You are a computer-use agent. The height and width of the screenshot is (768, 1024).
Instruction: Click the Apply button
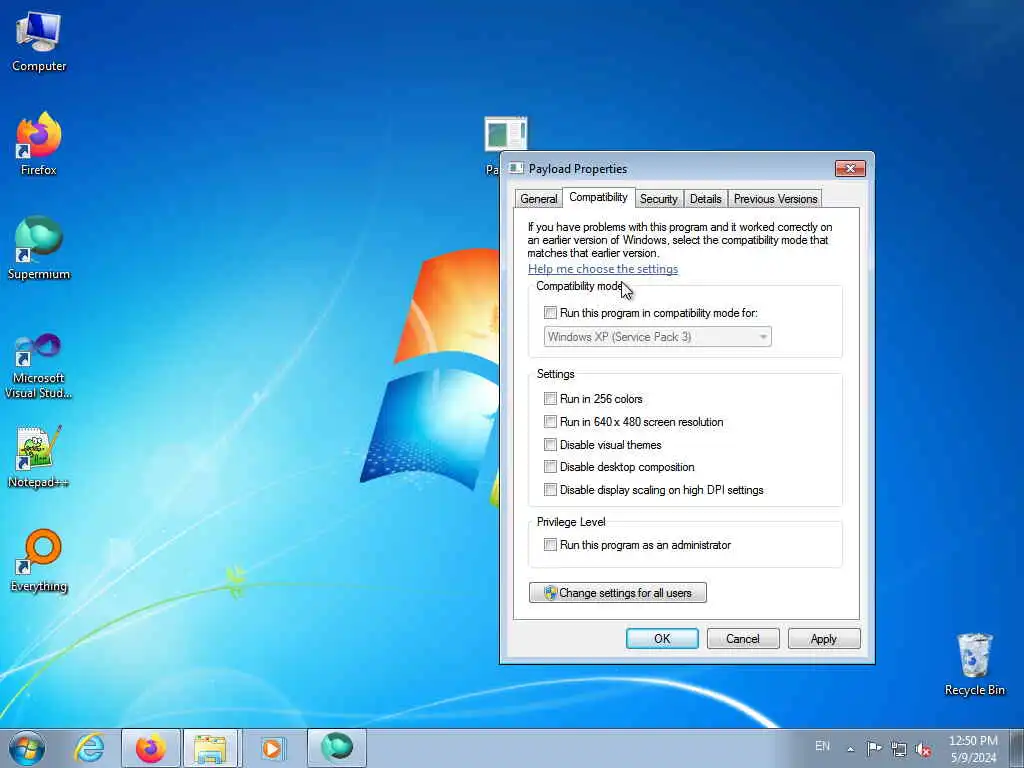click(x=824, y=638)
